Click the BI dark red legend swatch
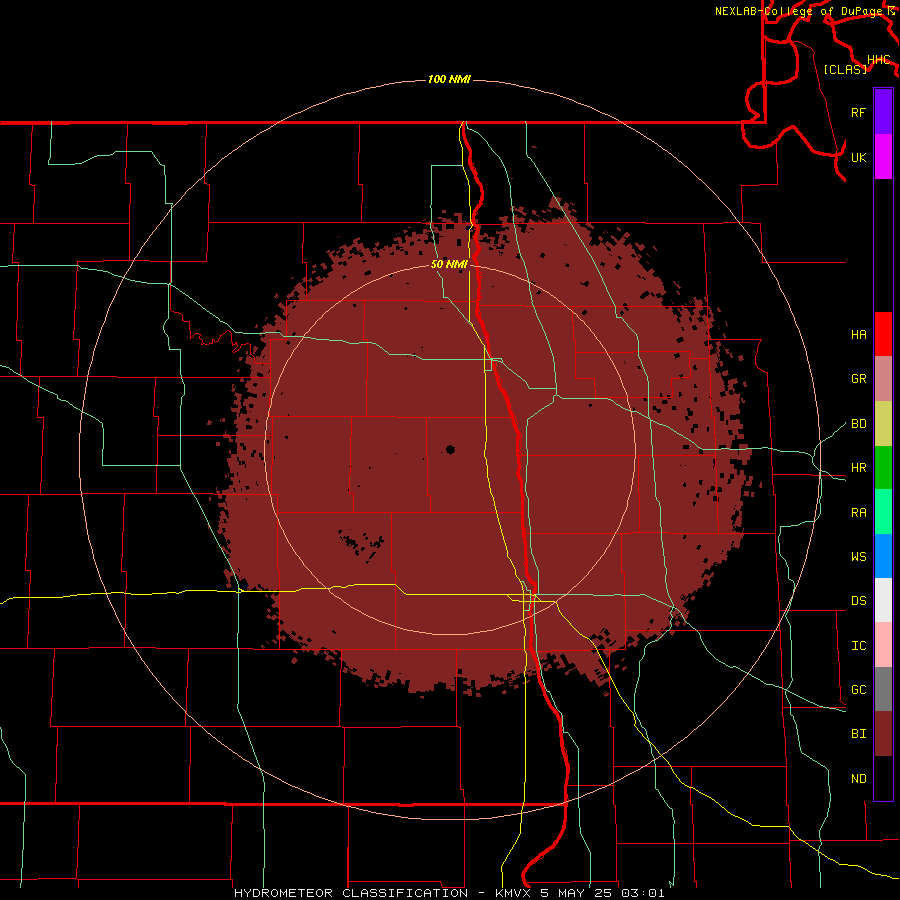 tap(883, 734)
